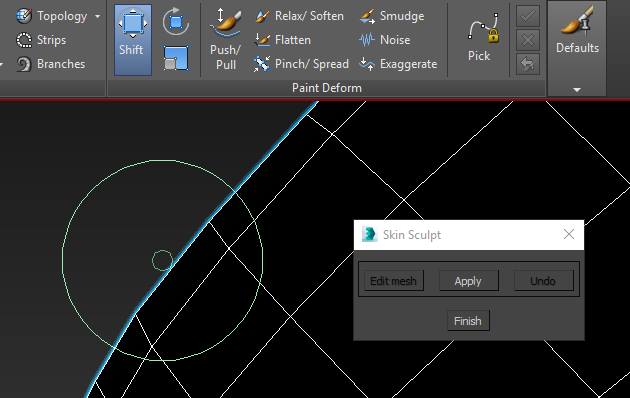Expand the Paint Deform panel arrow below Defaults
The height and width of the screenshot is (398, 630).
pos(577,90)
